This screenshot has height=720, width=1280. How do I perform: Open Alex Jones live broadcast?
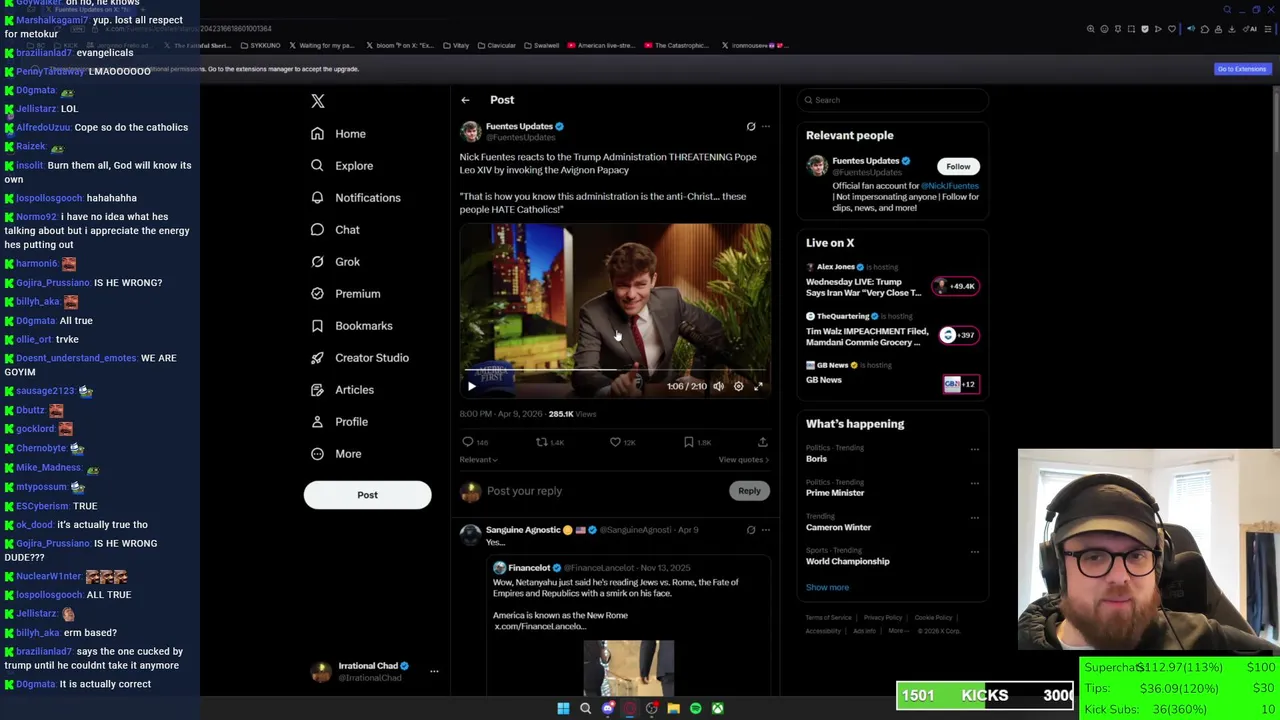(x=892, y=281)
